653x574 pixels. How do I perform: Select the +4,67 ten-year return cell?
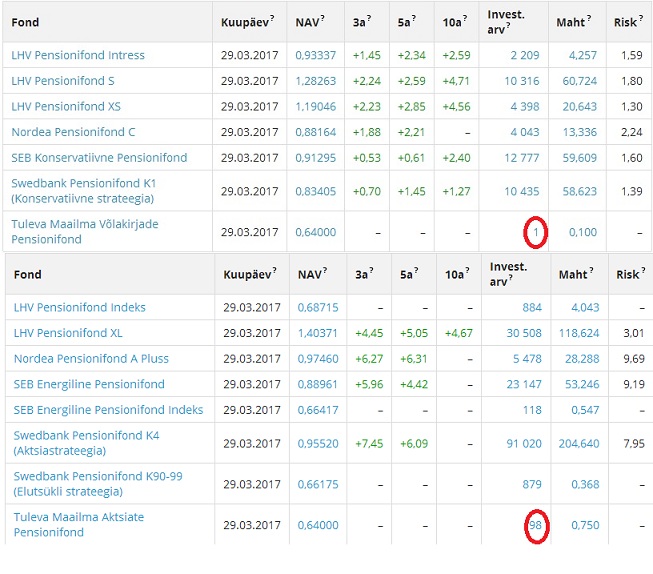pyautogui.click(x=459, y=333)
